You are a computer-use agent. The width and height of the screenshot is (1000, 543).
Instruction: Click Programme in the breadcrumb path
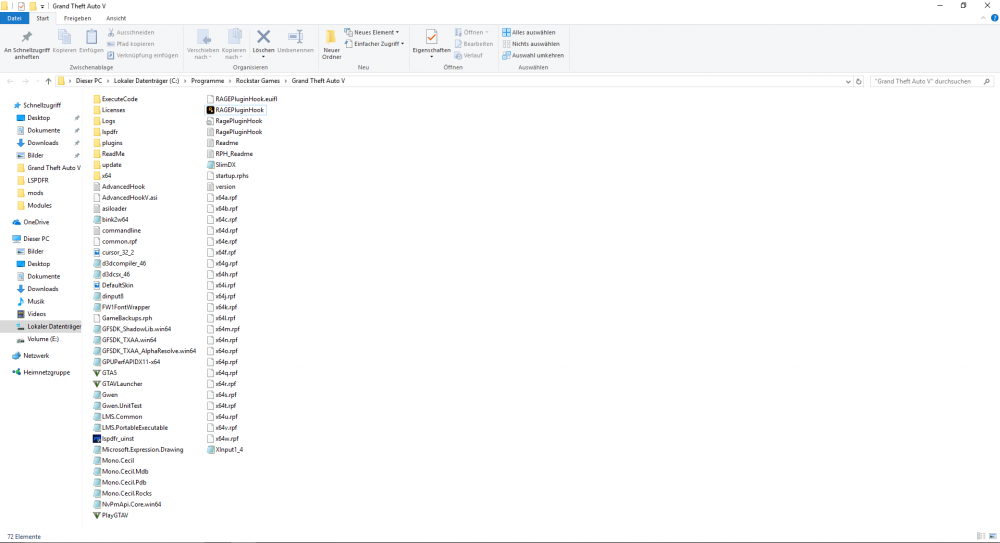click(x=207, y=81)
